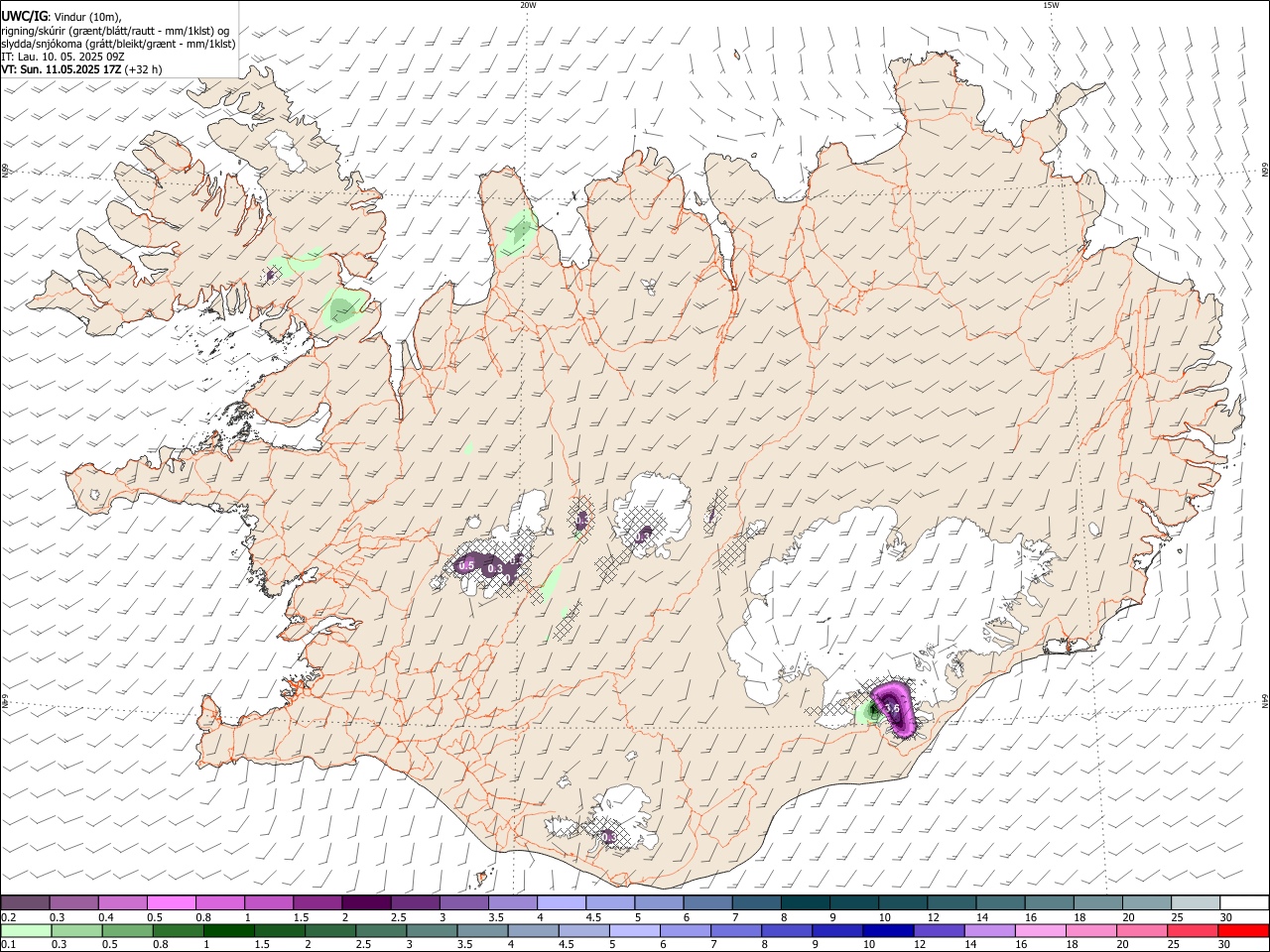
Task: Click the '4.5' label on the snow scale
Action: pyautogui.click(x=593, y=917)
